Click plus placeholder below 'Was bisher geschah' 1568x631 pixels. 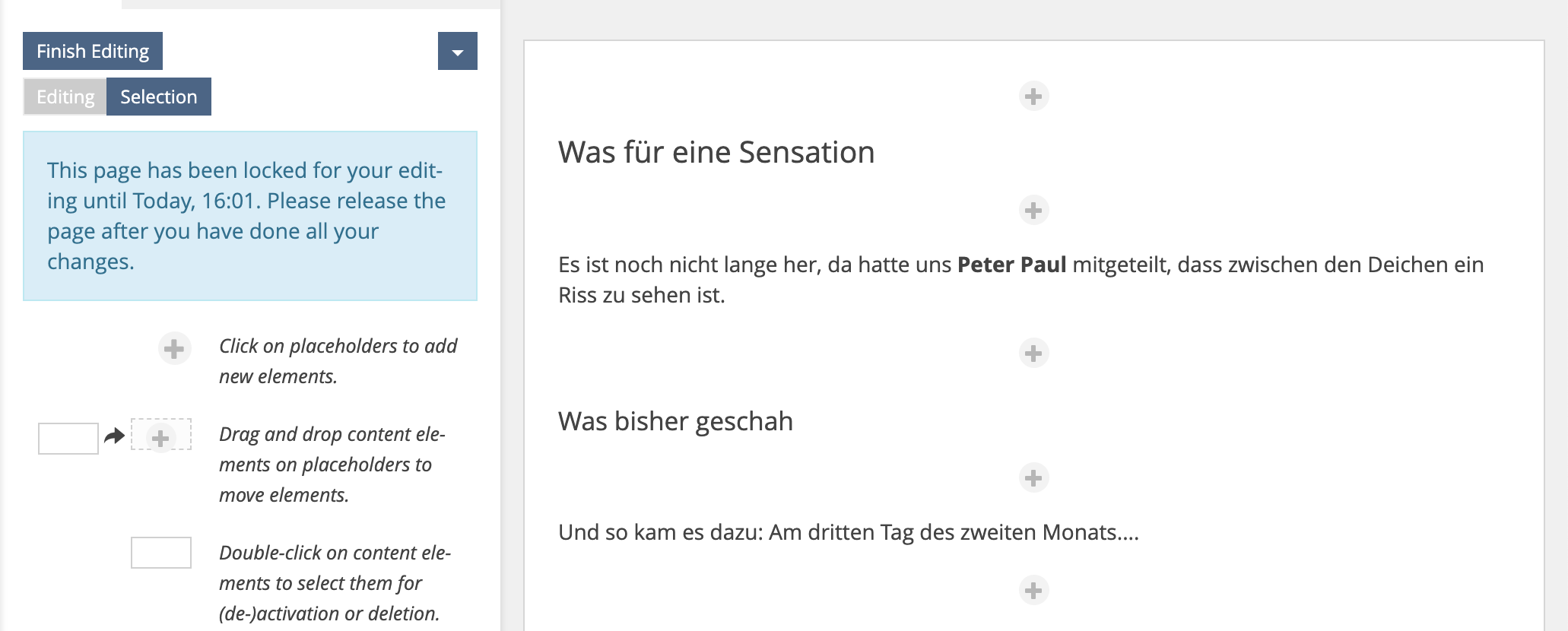click(x=1033, y=477)
